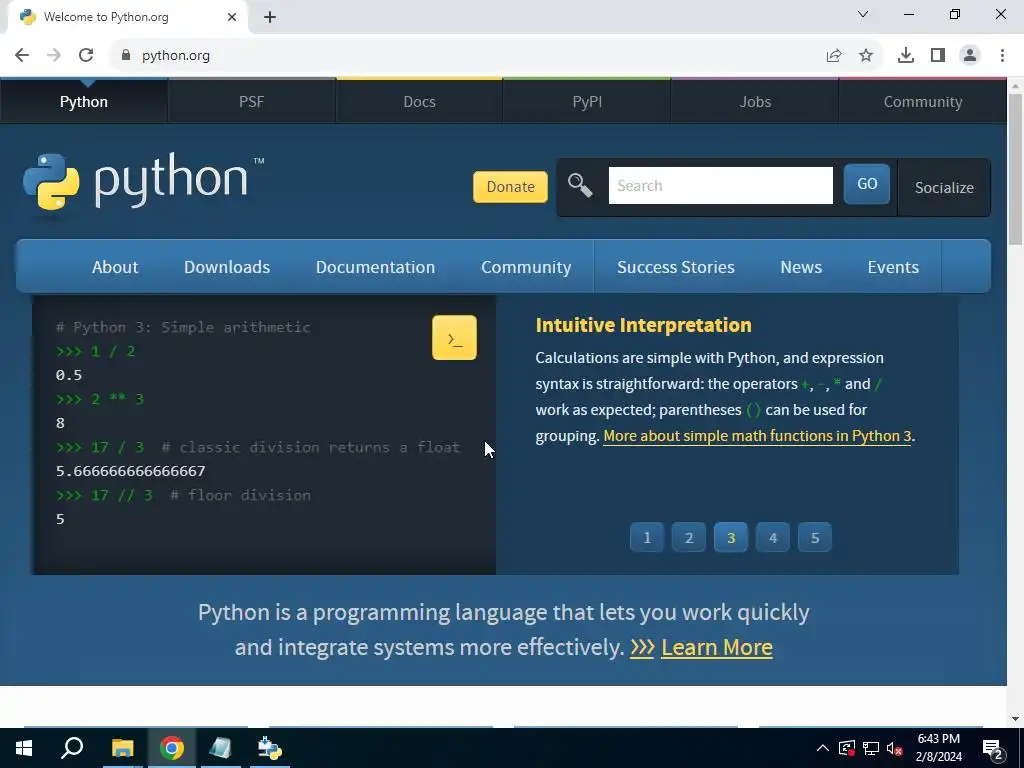Open the News menu
Image resolution: width=1024 pixels, height=768 pixels.
pyautogui.click(x=801, y=267)
